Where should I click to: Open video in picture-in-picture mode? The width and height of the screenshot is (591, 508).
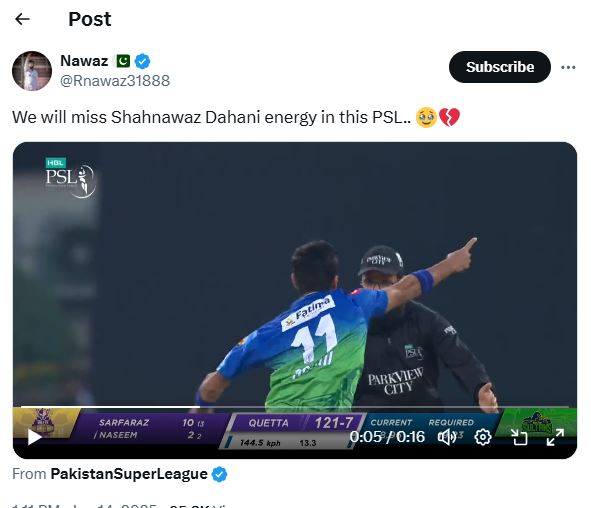519,437
